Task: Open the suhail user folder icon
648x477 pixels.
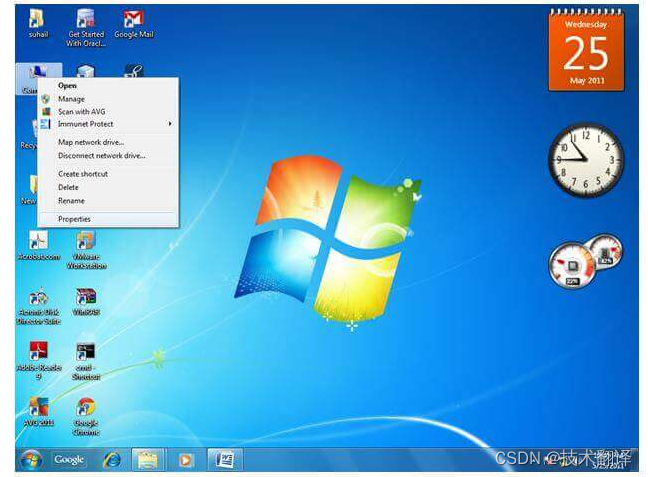Action: point(38,23)
